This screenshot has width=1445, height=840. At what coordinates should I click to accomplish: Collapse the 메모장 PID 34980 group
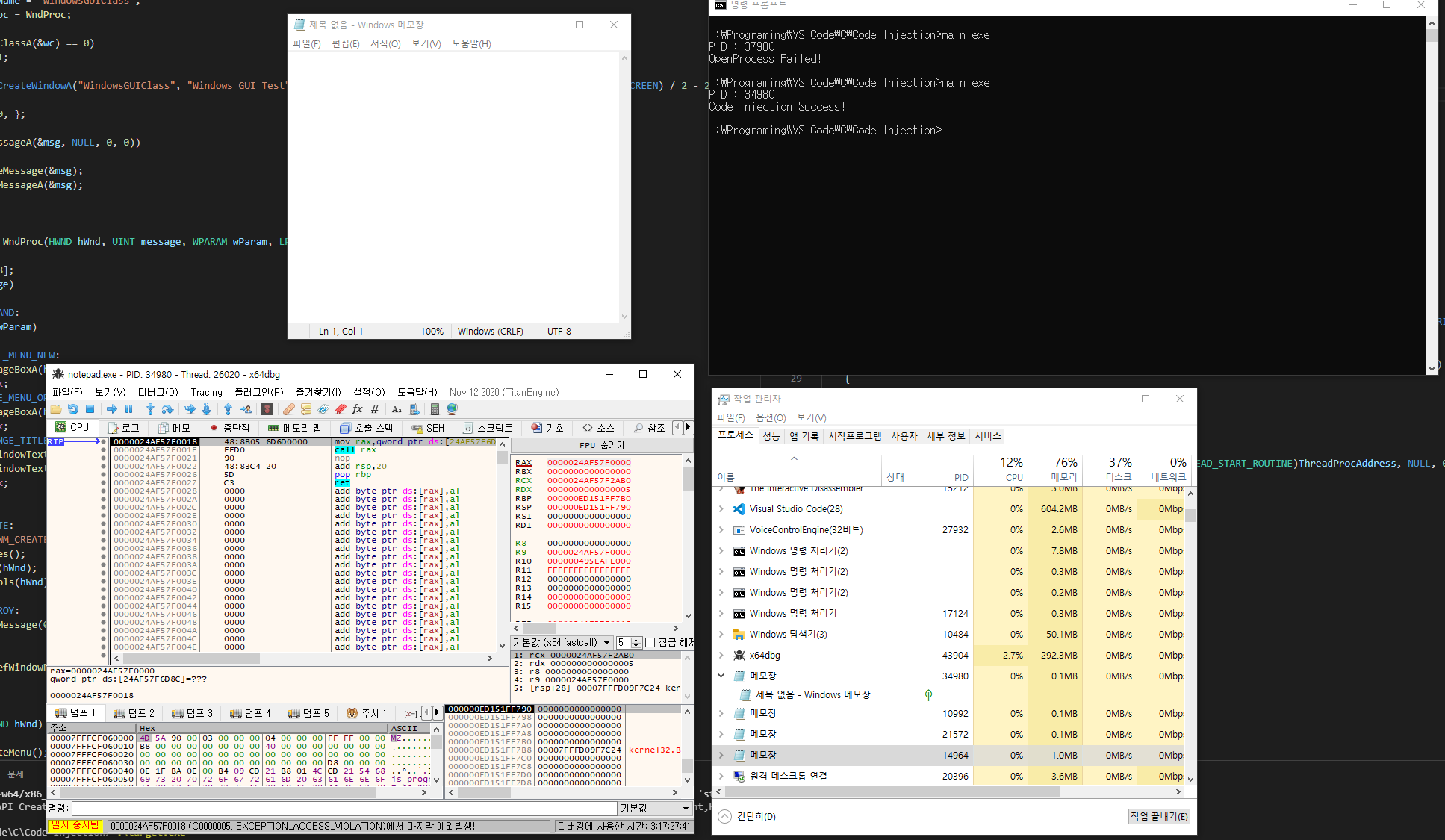click(x=721, y=676)
